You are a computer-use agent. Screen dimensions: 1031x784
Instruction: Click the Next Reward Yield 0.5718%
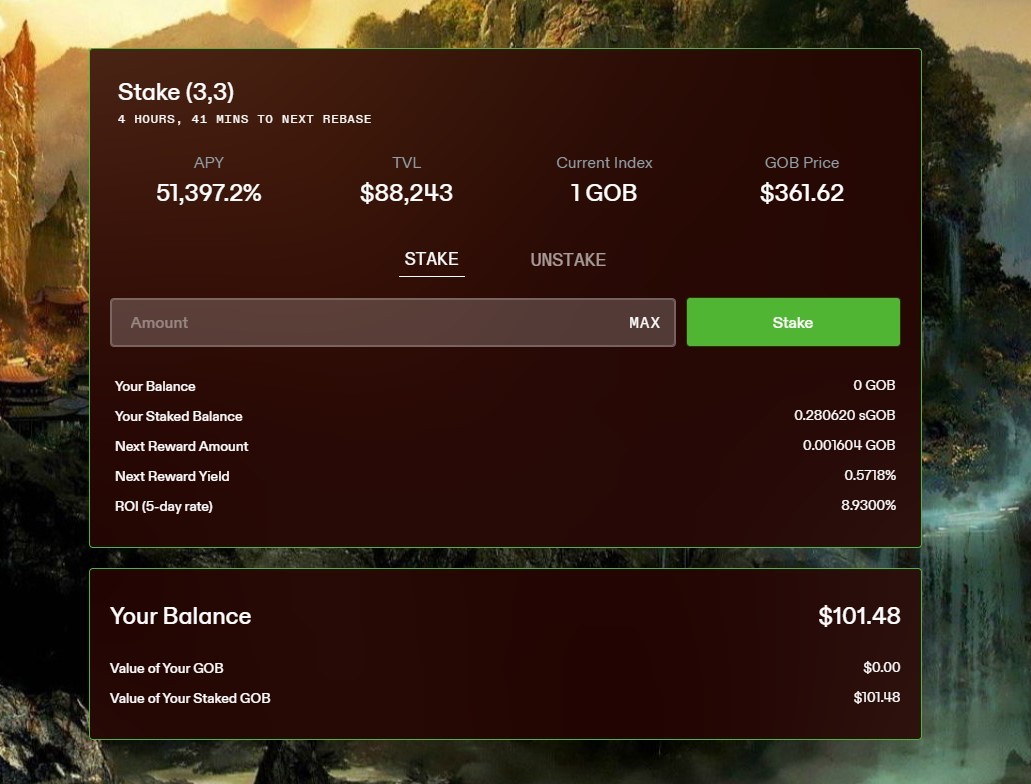[870, 475]
